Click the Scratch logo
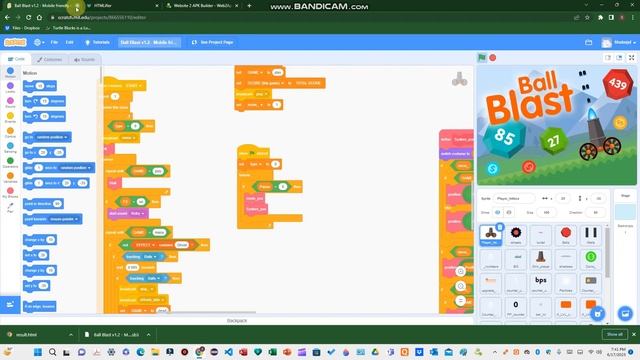Image resolution: width=640 pixels, height=360 pixels. [15, 42]
